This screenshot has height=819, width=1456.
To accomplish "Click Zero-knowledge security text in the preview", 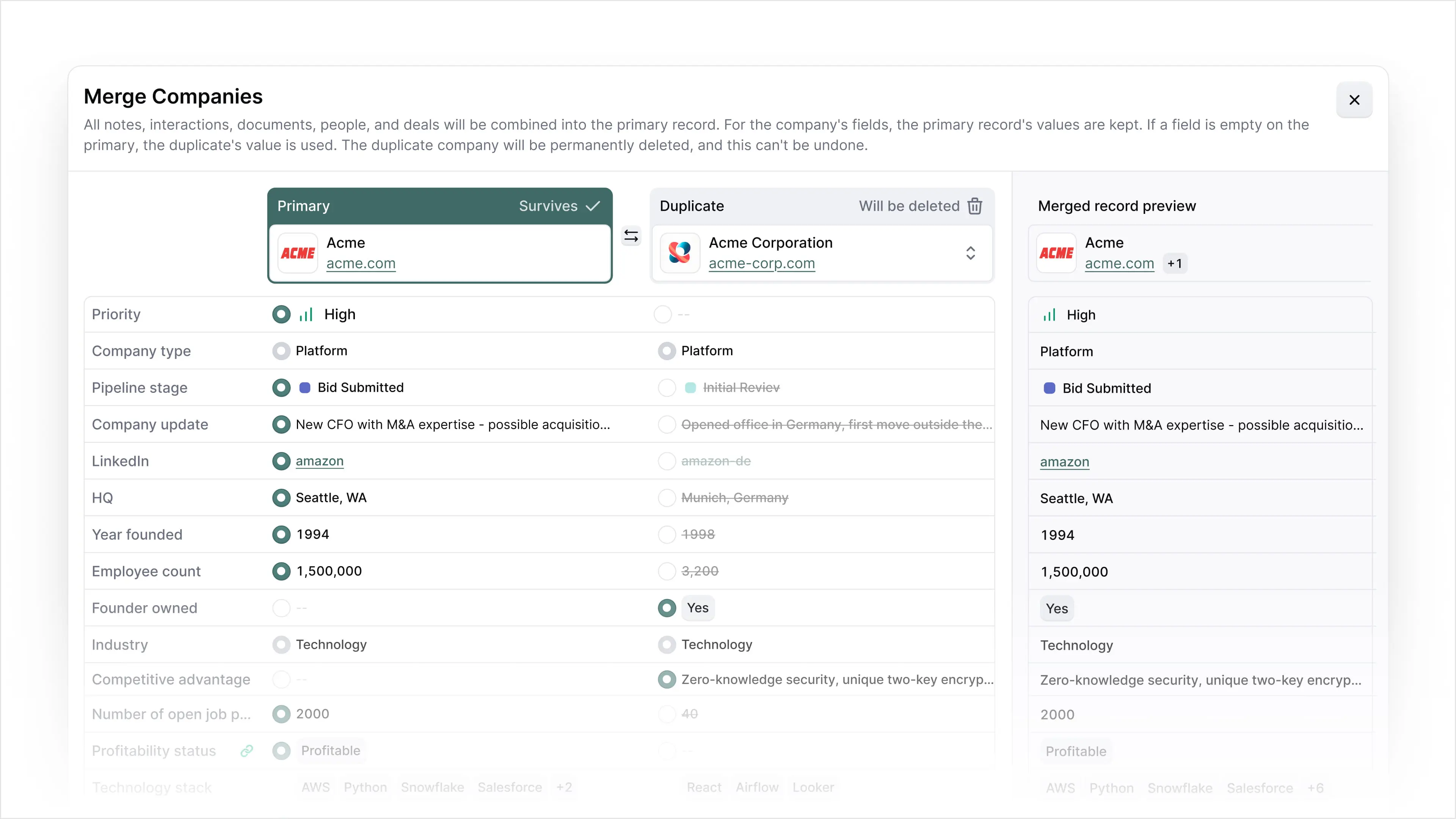I will [x=1200, y=680].
